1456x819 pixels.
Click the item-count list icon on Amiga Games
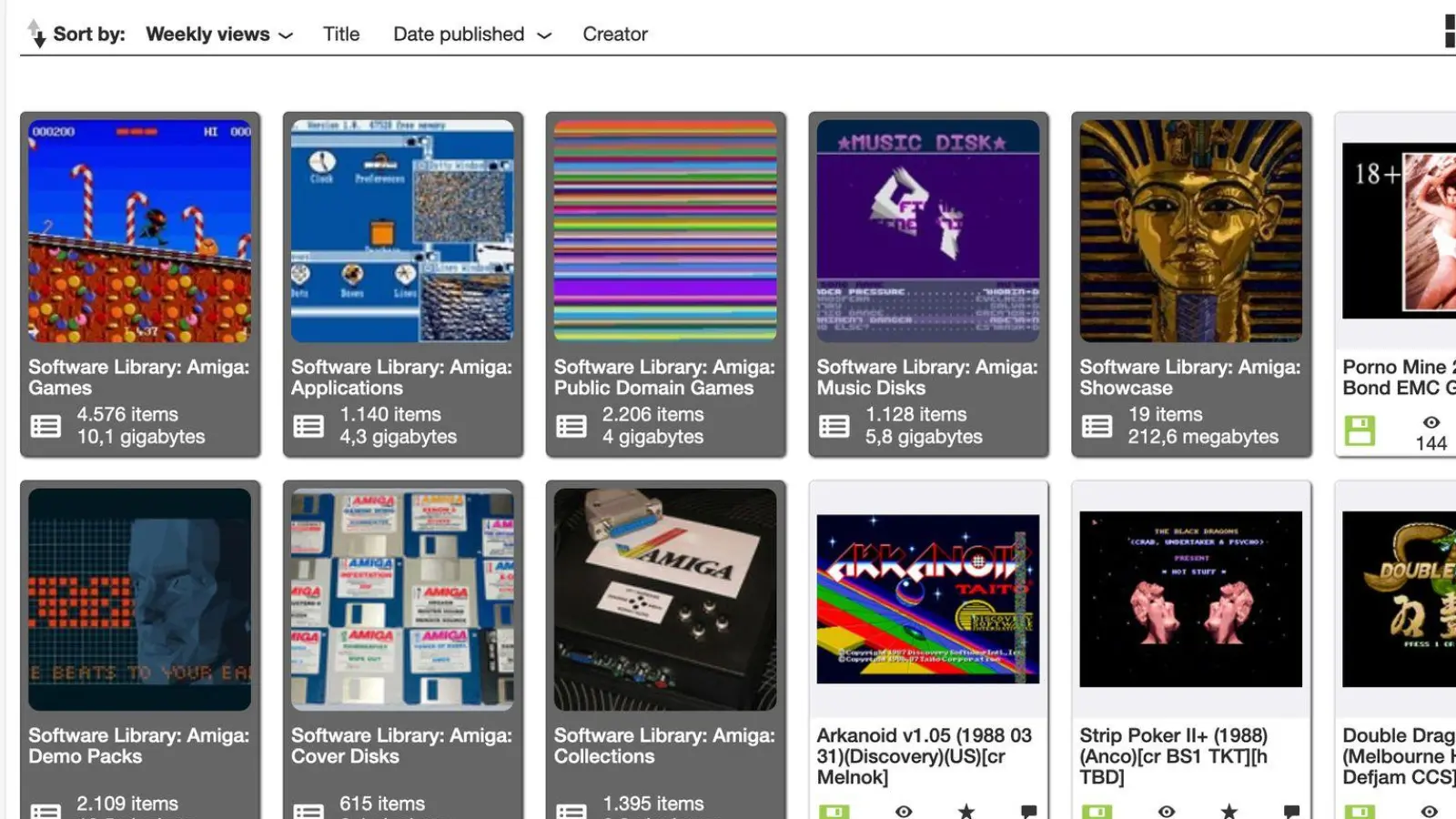45,425
